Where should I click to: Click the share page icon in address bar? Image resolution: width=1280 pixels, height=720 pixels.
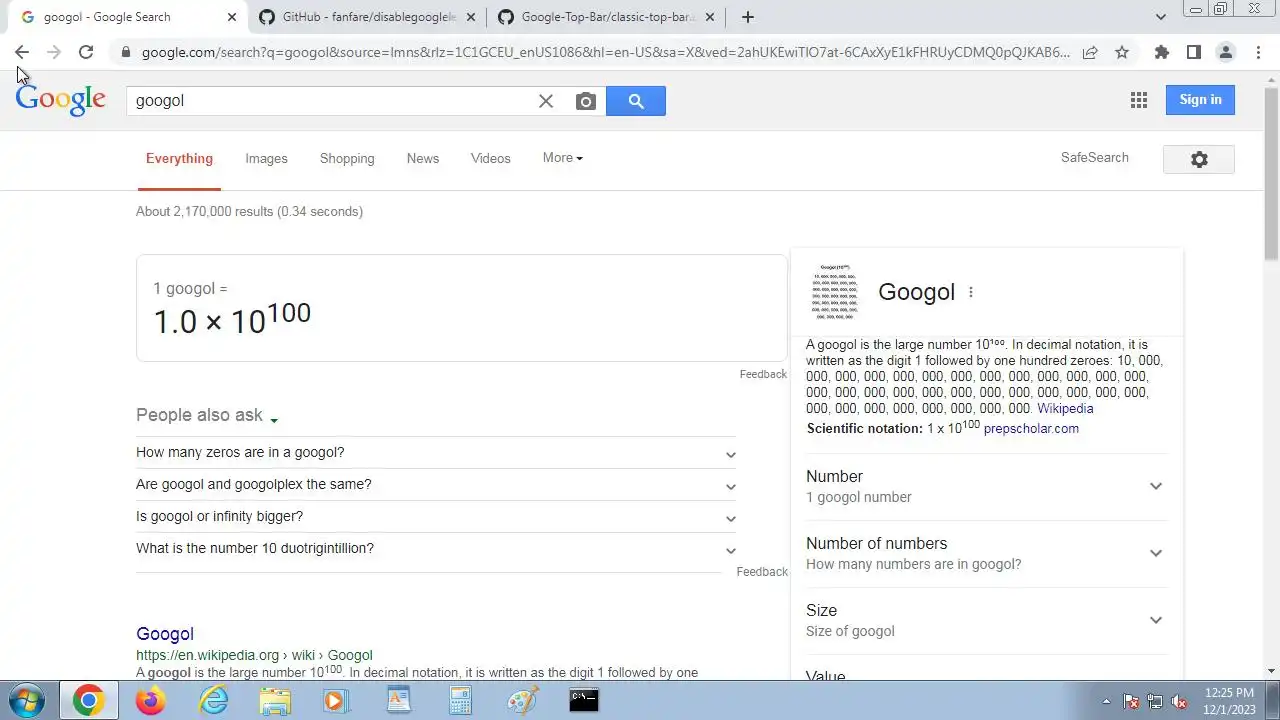tap(1090, 52)
